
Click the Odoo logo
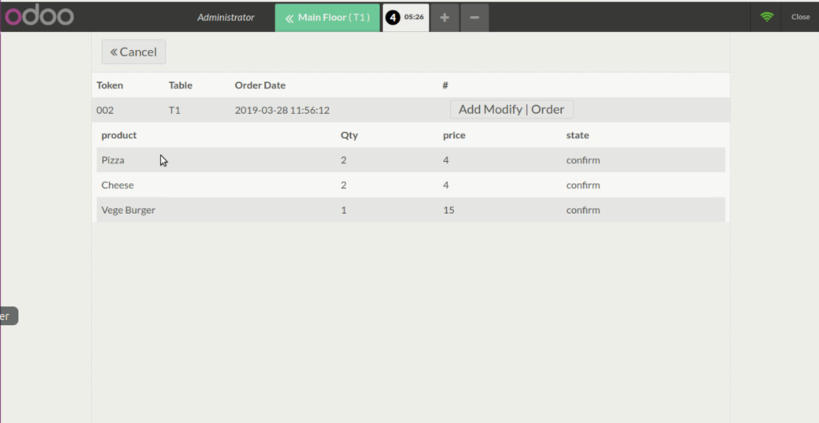39,16
